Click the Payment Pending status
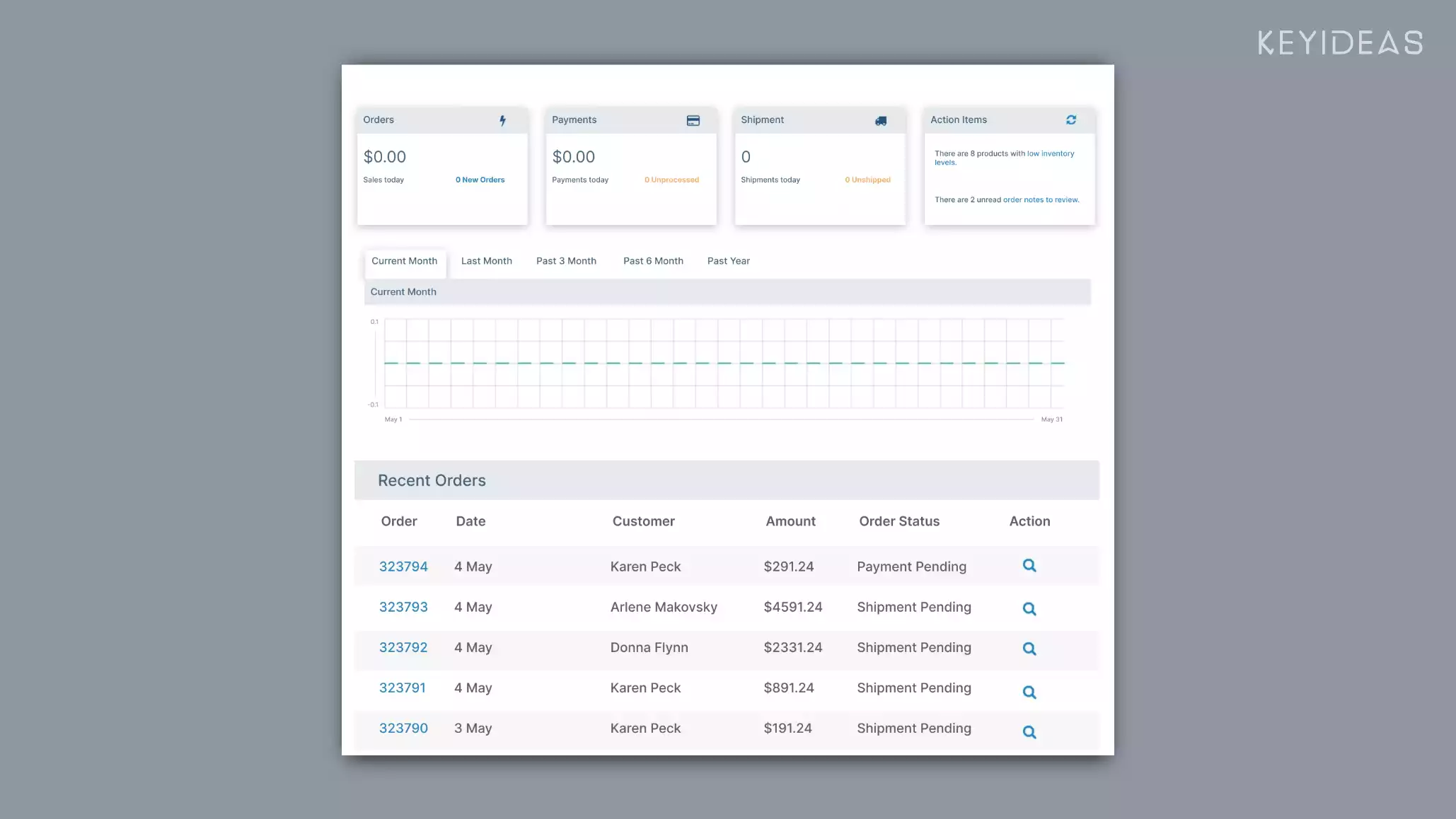 [x=911, y=567]
